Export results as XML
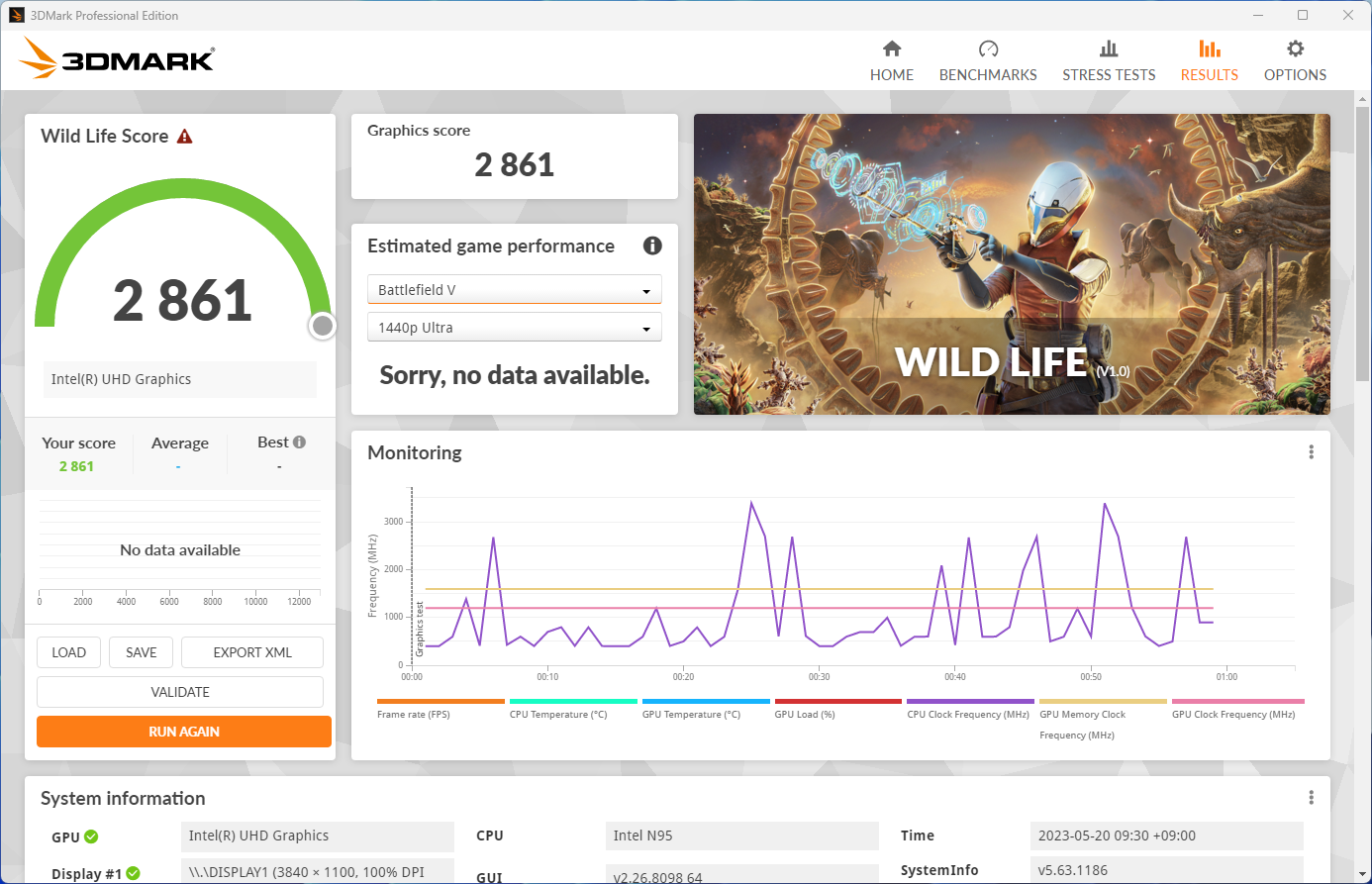 coord(251,652)
